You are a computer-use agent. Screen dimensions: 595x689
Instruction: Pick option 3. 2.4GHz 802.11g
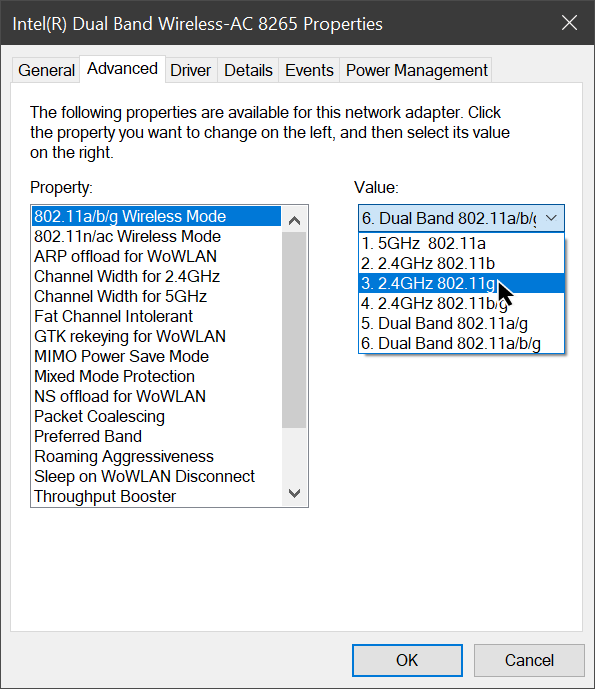click(461, 283)
